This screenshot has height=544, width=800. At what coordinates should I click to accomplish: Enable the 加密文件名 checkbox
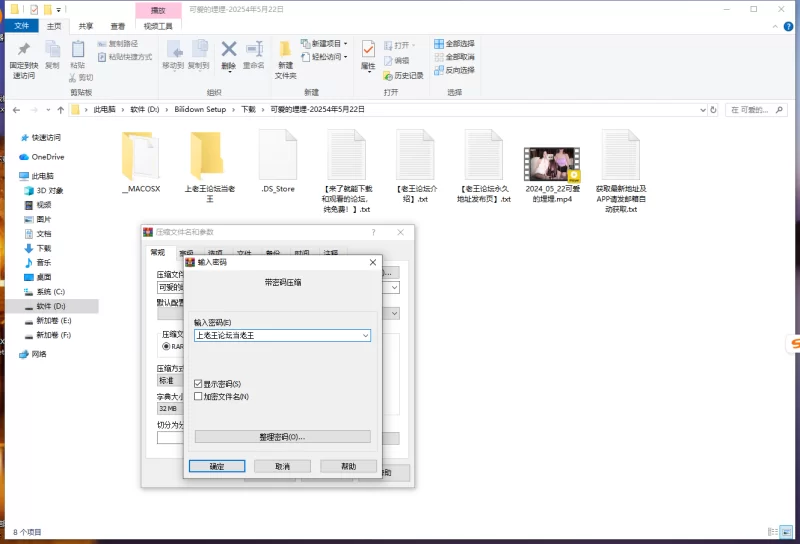click(198, 396)
